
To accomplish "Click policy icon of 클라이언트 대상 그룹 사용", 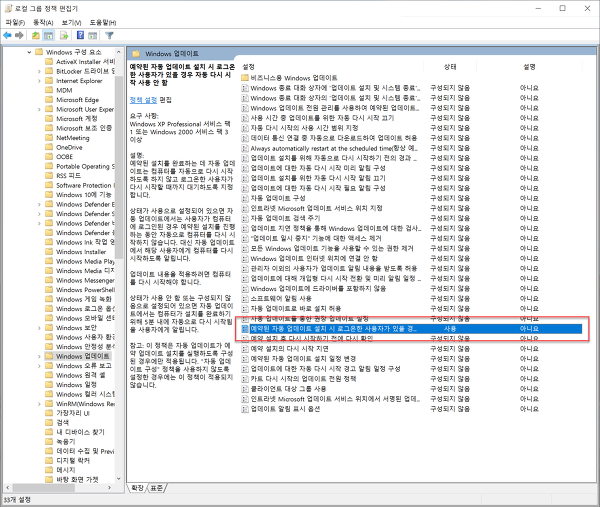I will (x=245, y=389).
